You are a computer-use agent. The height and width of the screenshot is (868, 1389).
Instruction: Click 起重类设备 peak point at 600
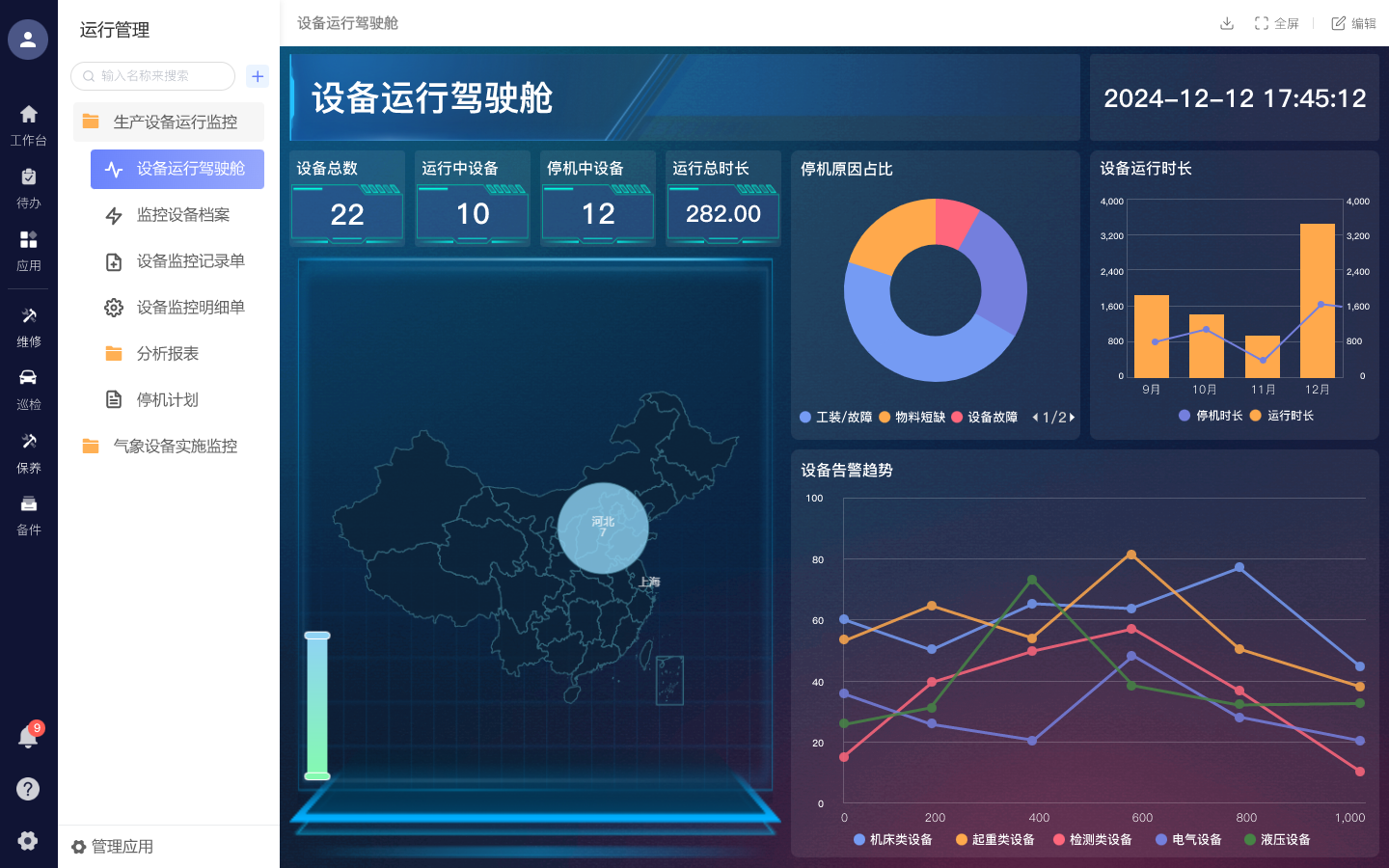1131,555
